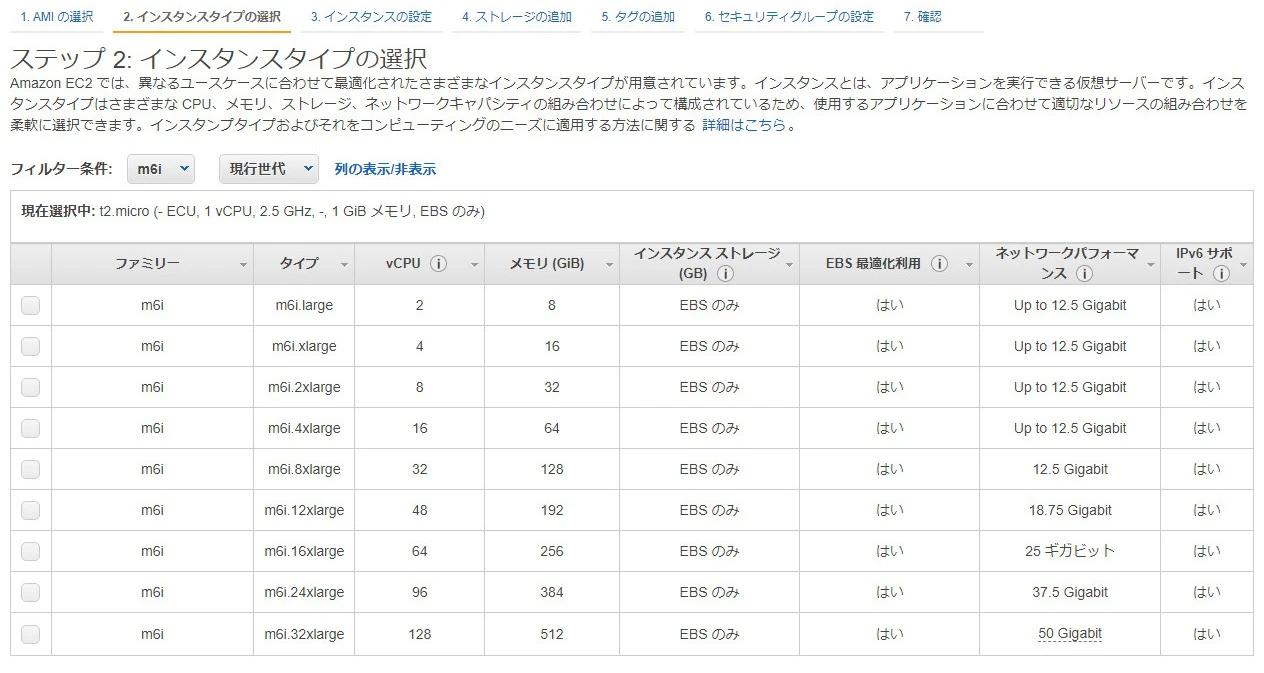Screen dimensions: 1264x673
Task: Tick the m6i.2xlarge row checkbox
Action: click(30, 387)
